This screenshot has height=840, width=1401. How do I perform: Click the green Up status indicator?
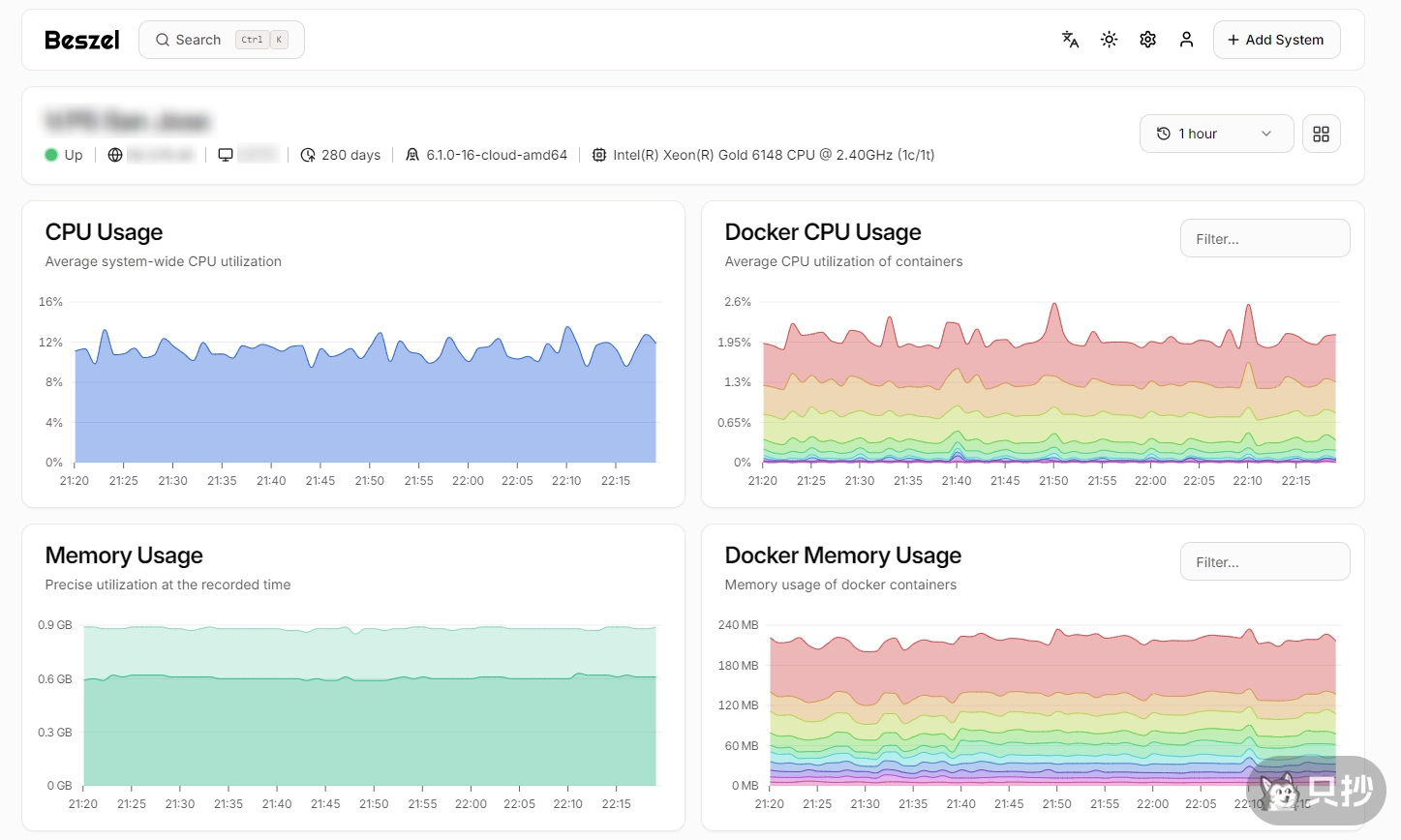click(x=52, y=155)
